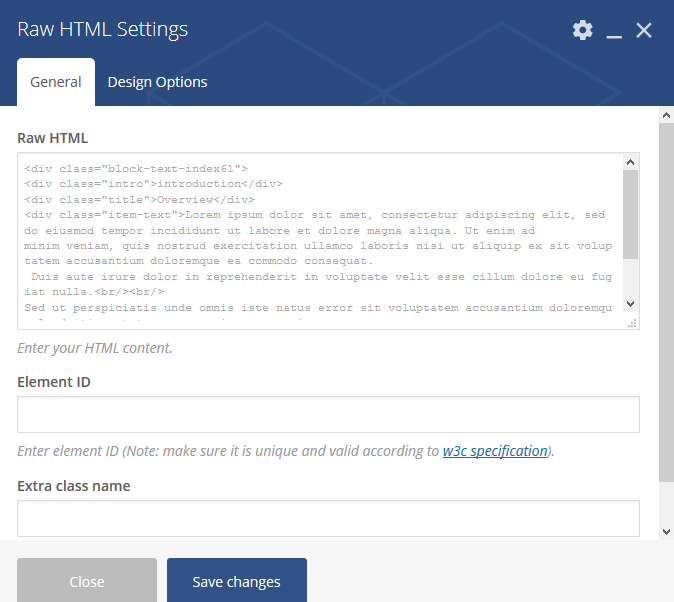Switch to the General tab
This screenshot has width=674, height=602.
click(x=56, y=82)
